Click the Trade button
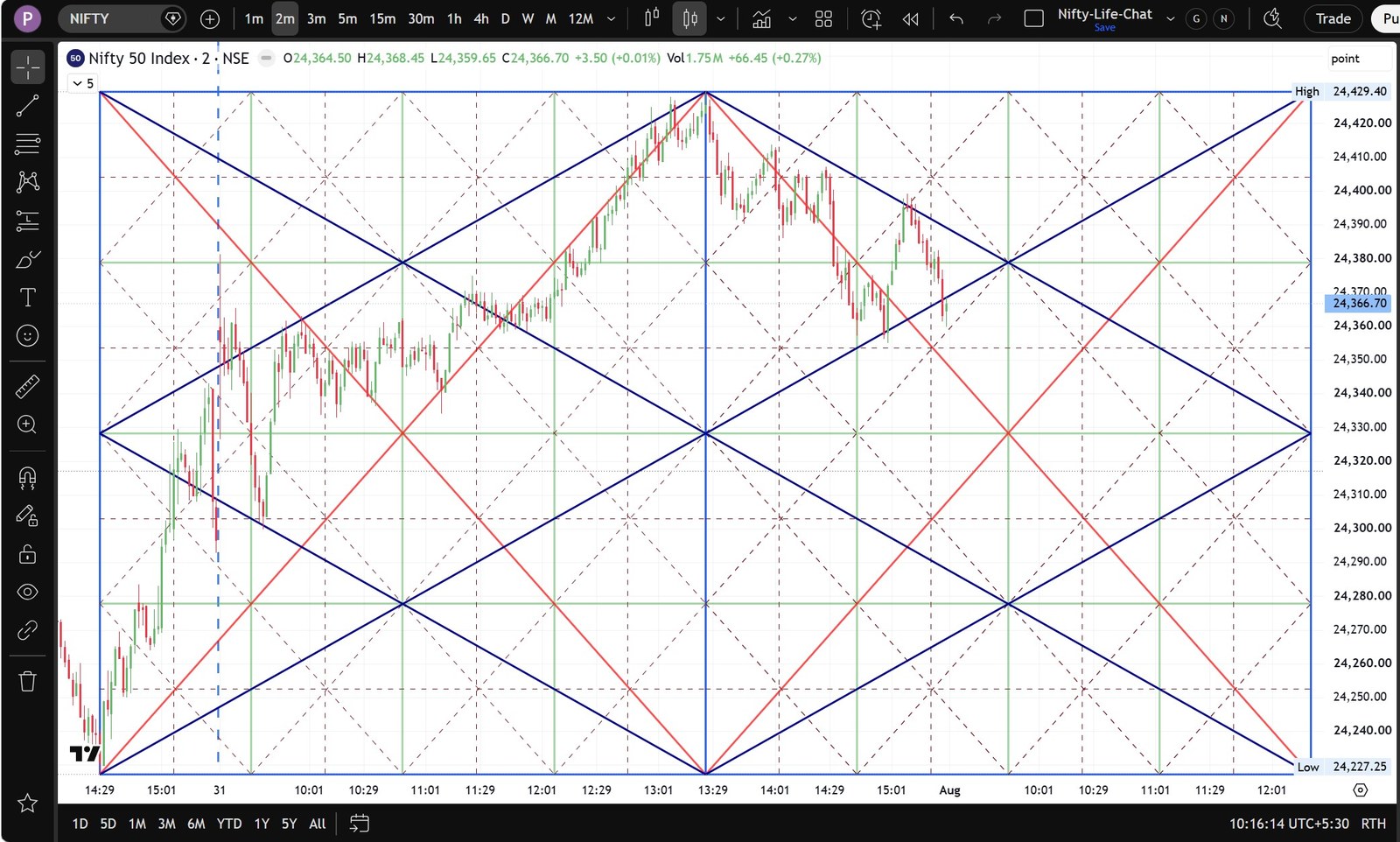1400x842 pixels. (1333, 18)
